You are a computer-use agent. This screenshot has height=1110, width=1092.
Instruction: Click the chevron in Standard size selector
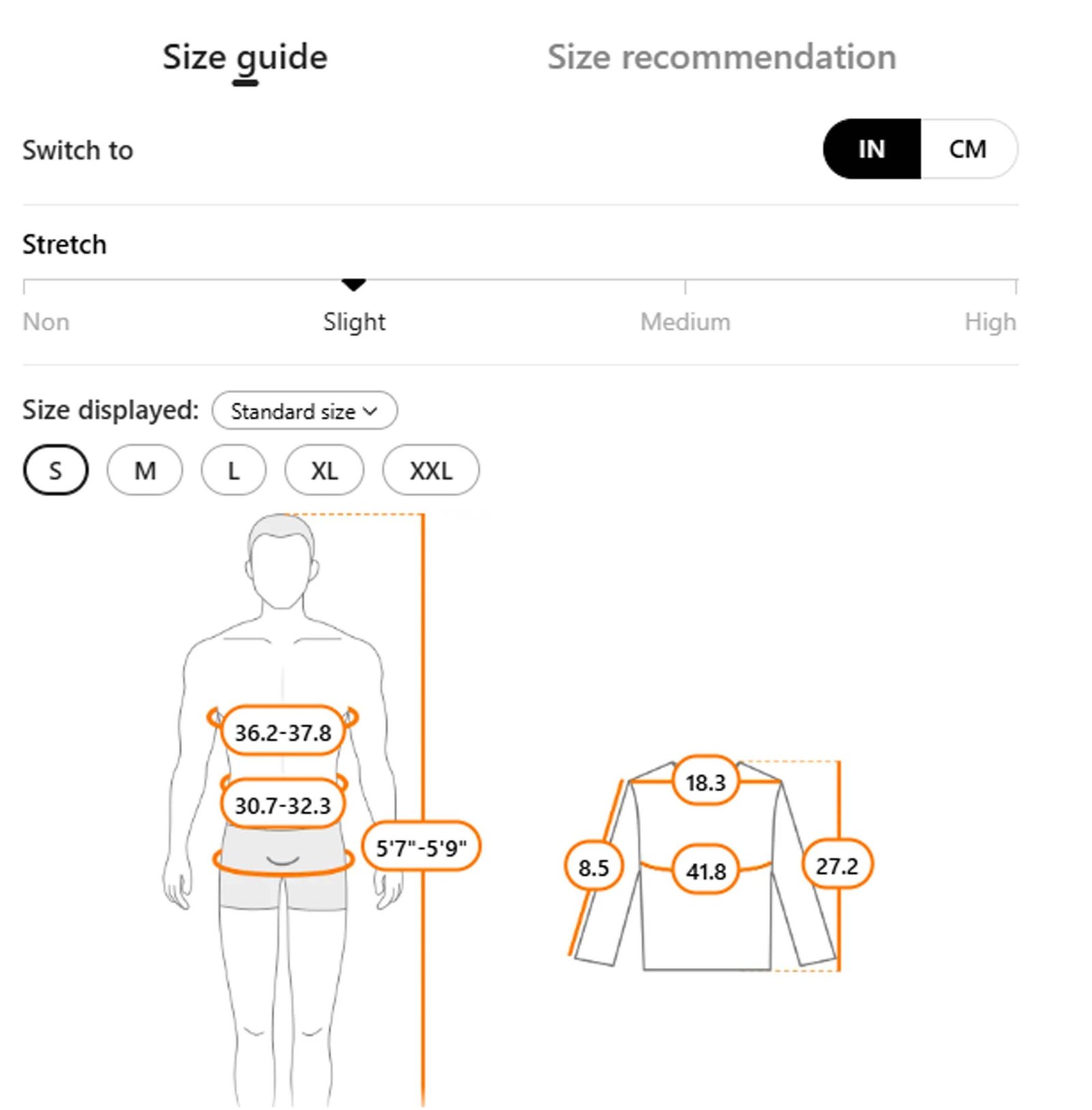click(371, 411)
